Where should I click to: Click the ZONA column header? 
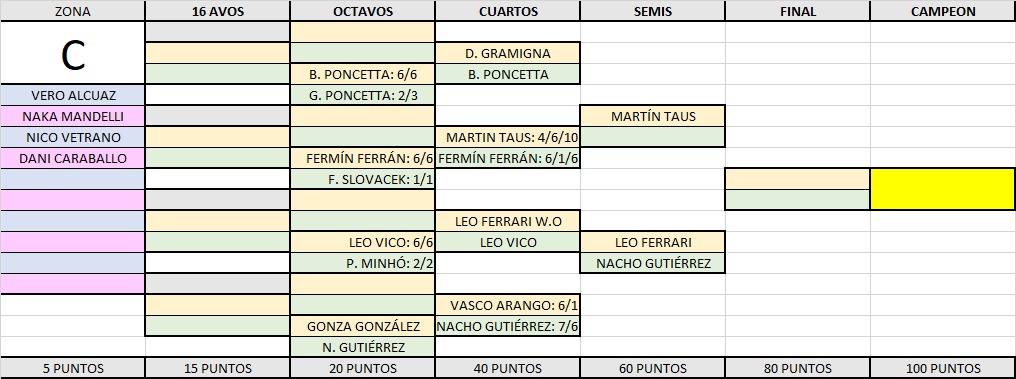(73, 11)
